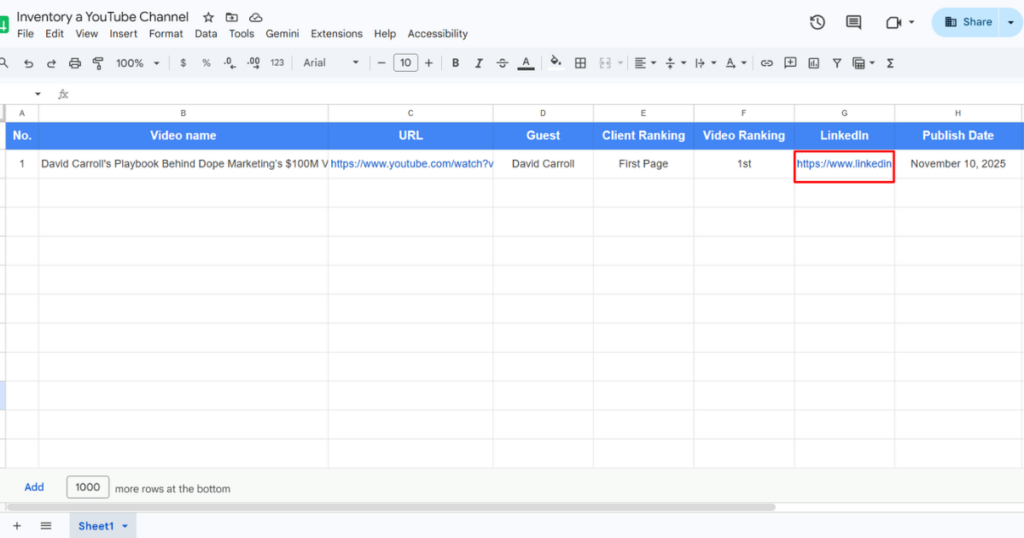
Task: Create a filter
Action: coord(837,63)
